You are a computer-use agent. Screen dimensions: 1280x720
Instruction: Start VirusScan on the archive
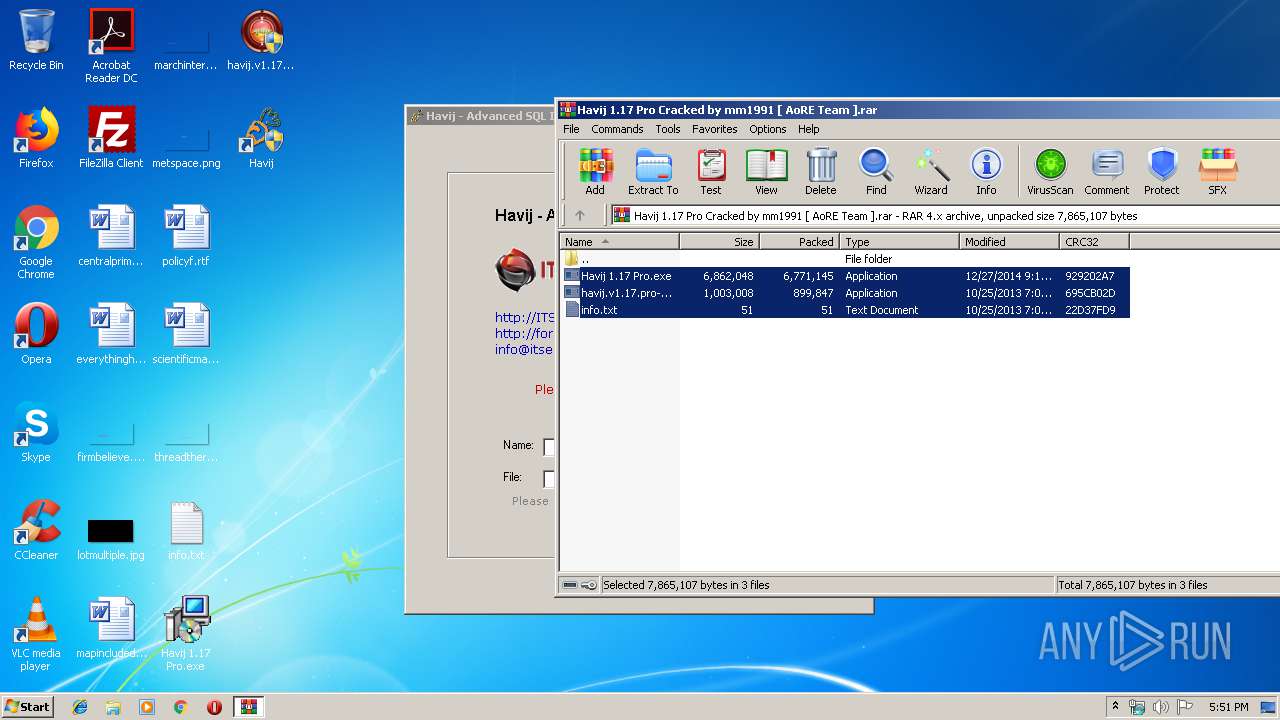point(1050,171)
